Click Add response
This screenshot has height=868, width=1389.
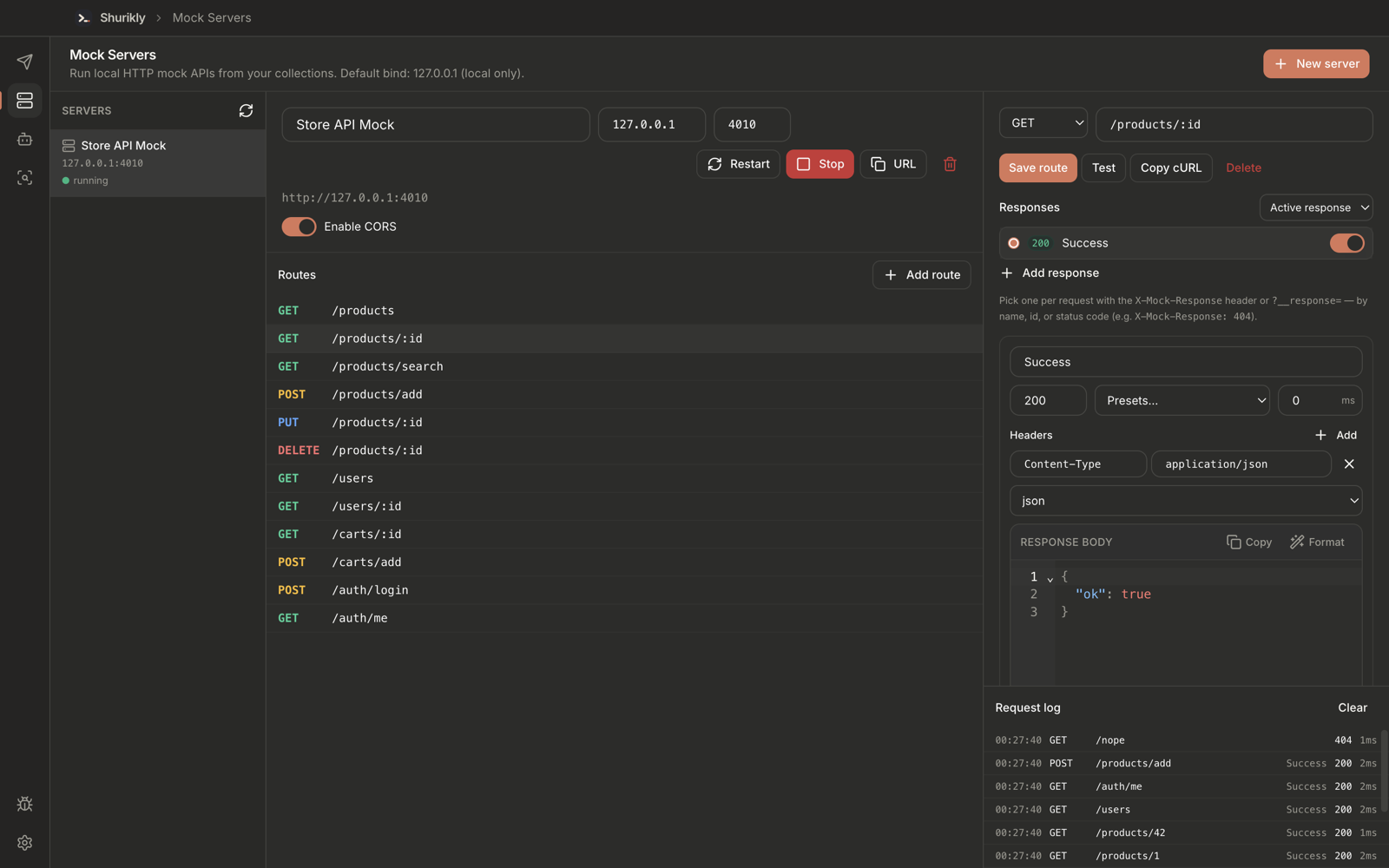tap(1050, 273)
